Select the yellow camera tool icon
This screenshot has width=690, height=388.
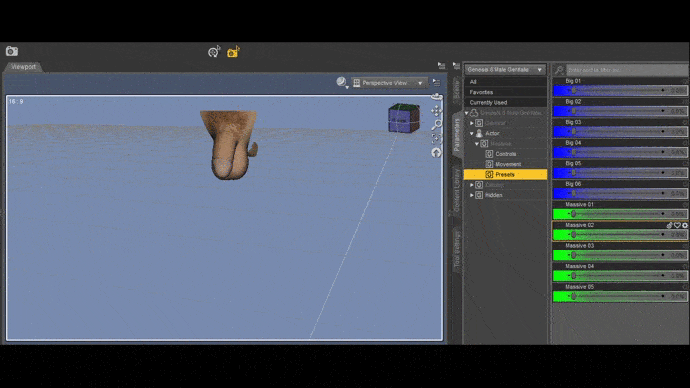coord(233,52)
